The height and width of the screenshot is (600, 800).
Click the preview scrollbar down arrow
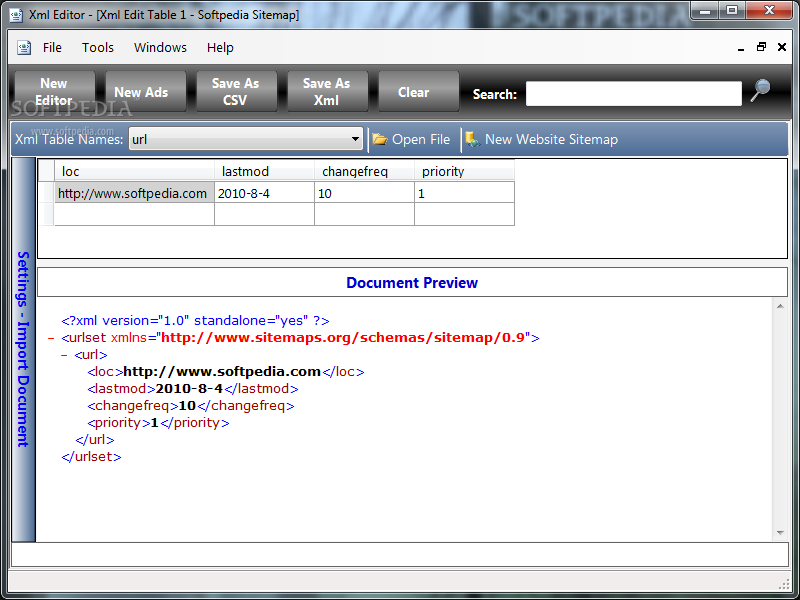coord(780,533)
